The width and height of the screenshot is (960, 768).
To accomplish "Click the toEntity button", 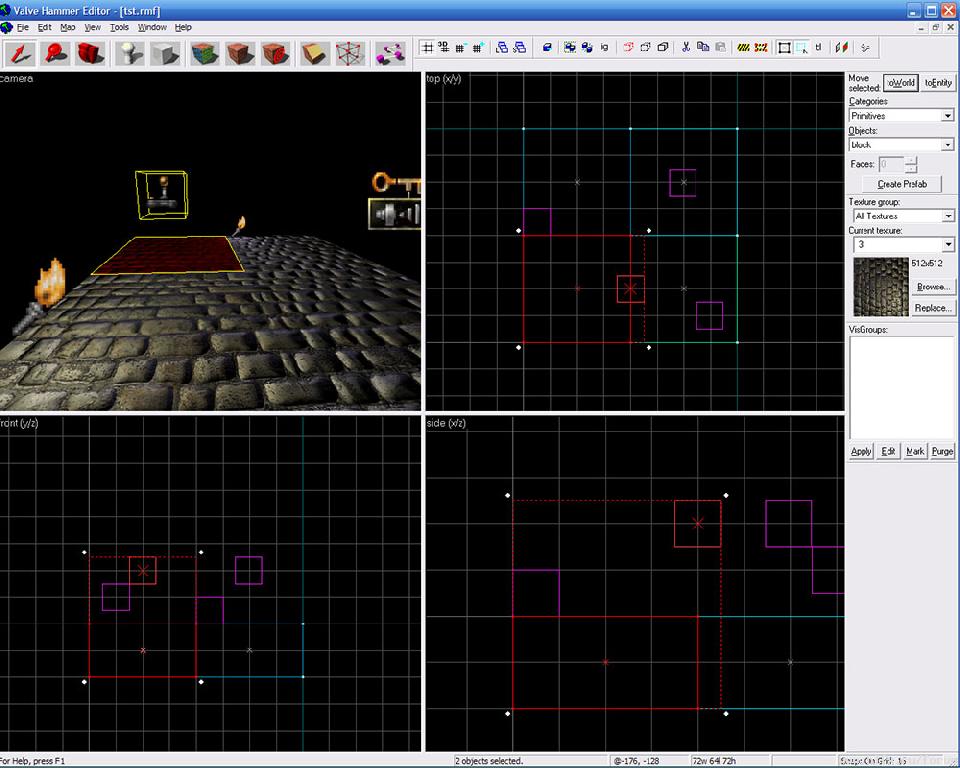I will click(937, 83).
